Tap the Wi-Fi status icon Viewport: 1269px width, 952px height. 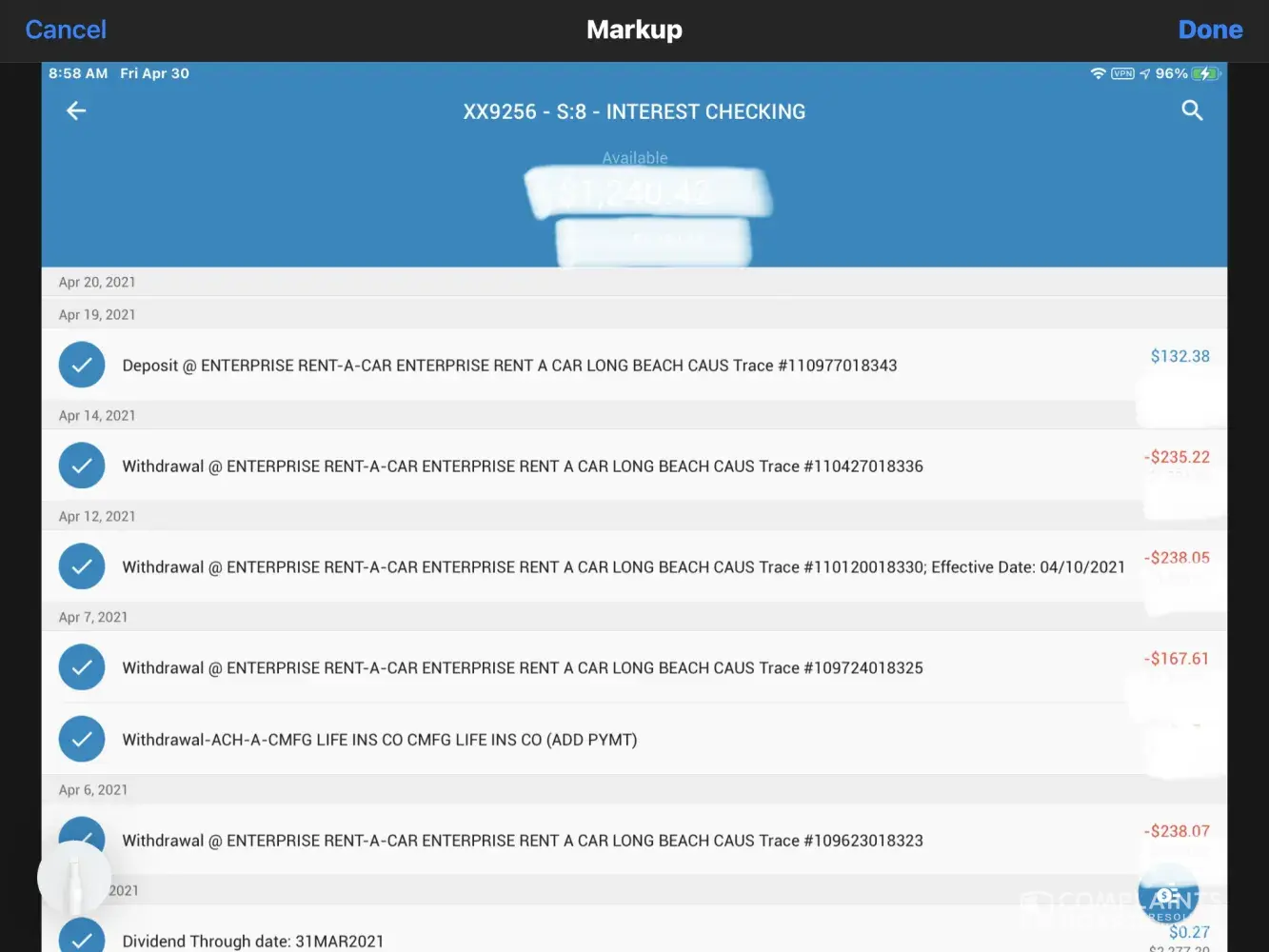coord(1098,73)
